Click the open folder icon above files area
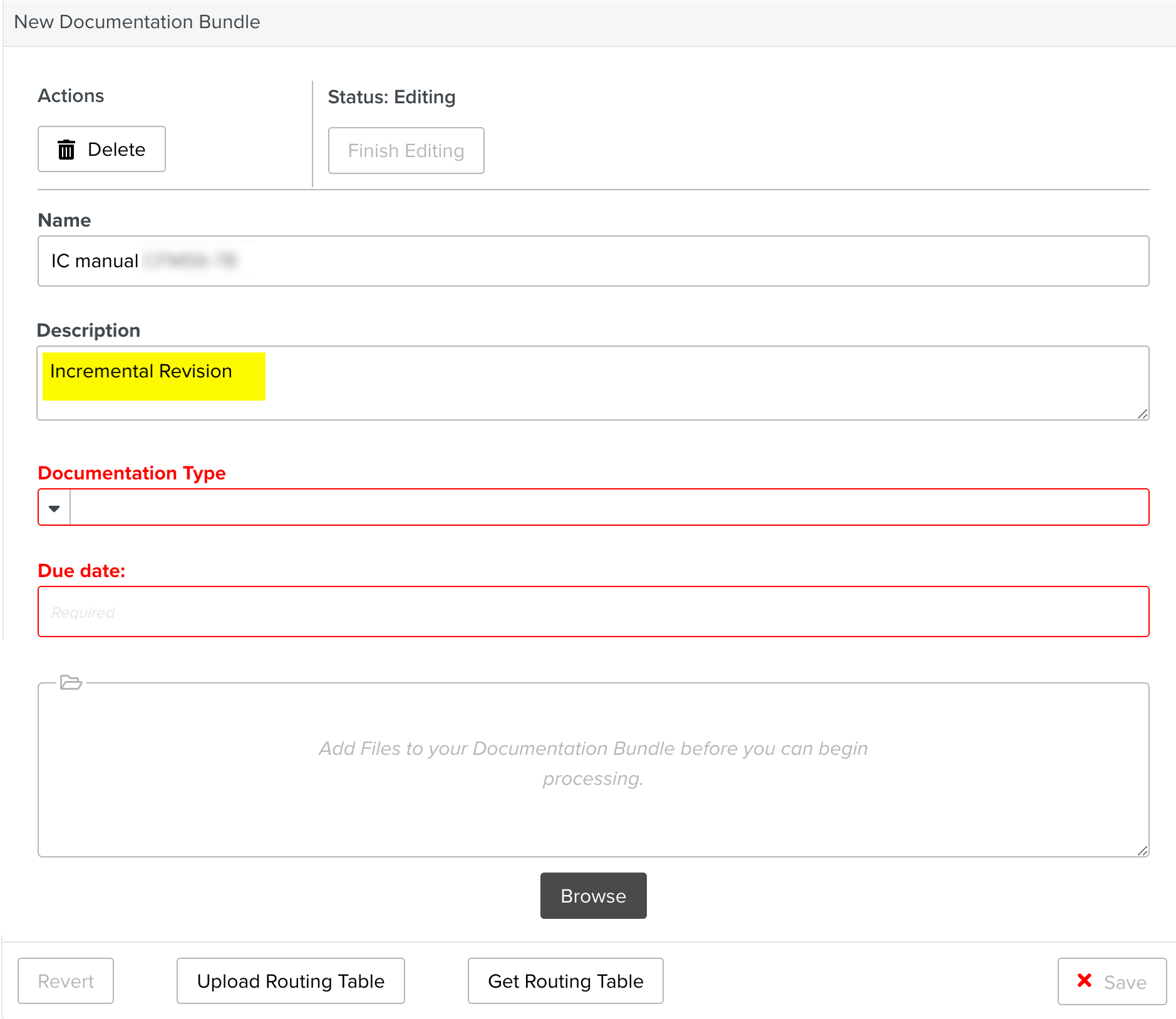Screen dimensions: 1176x1019 (x=71, y=682)
